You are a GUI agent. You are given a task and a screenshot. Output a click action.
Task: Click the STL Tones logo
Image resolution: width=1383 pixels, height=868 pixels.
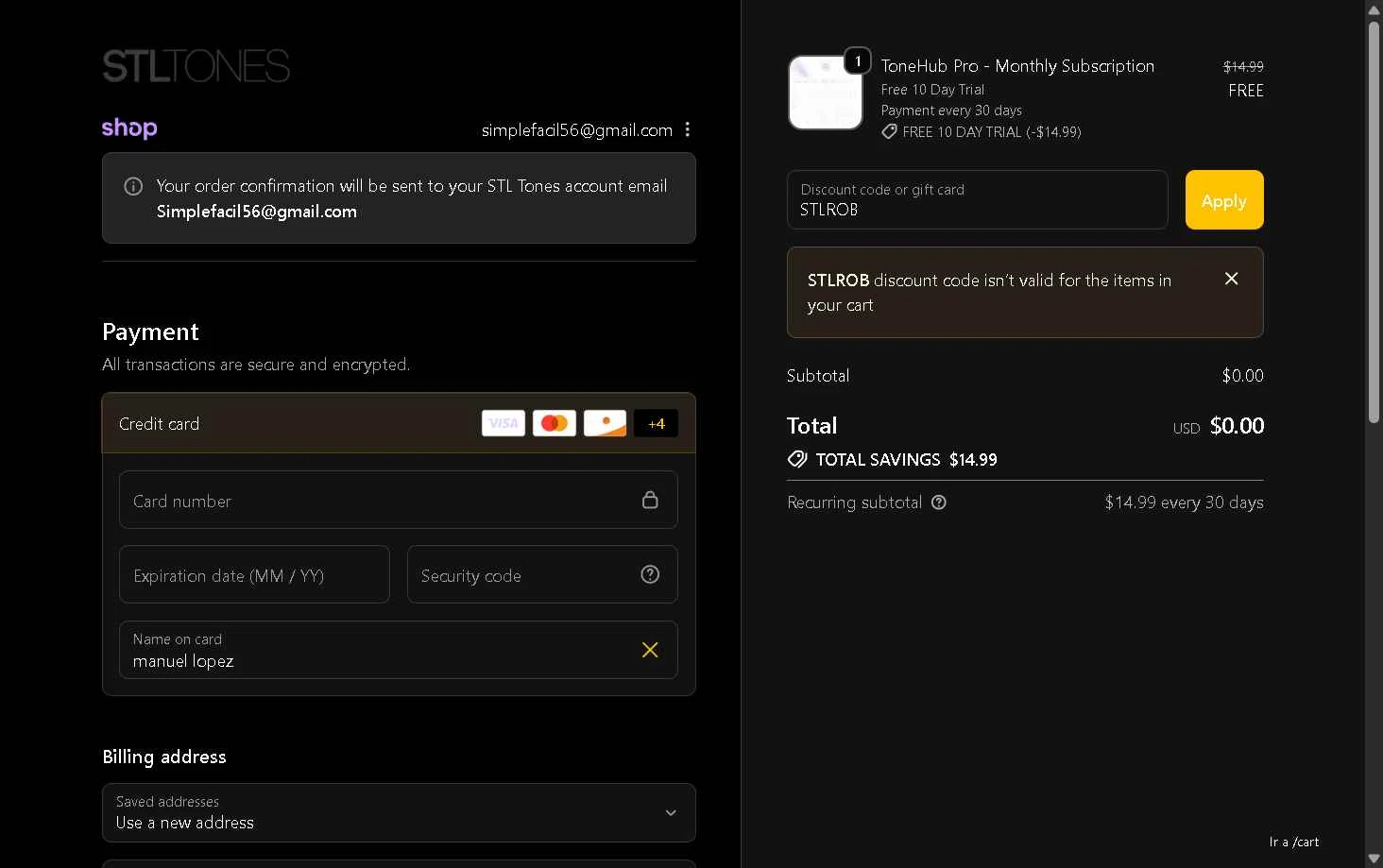196,66
